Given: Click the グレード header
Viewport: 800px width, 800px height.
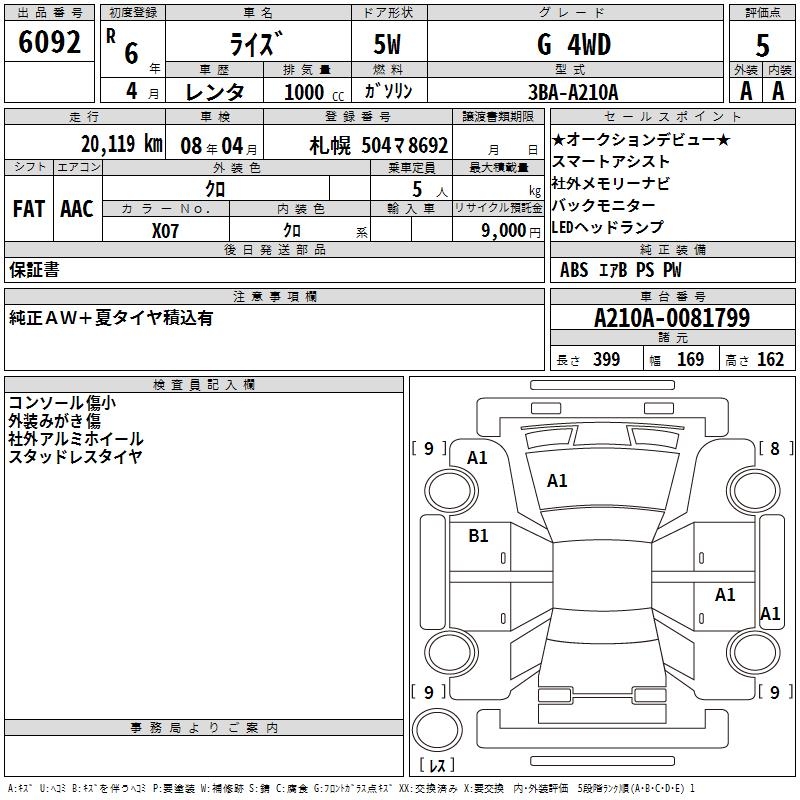Looking at the screenshot, I should (x=572, y=13).
